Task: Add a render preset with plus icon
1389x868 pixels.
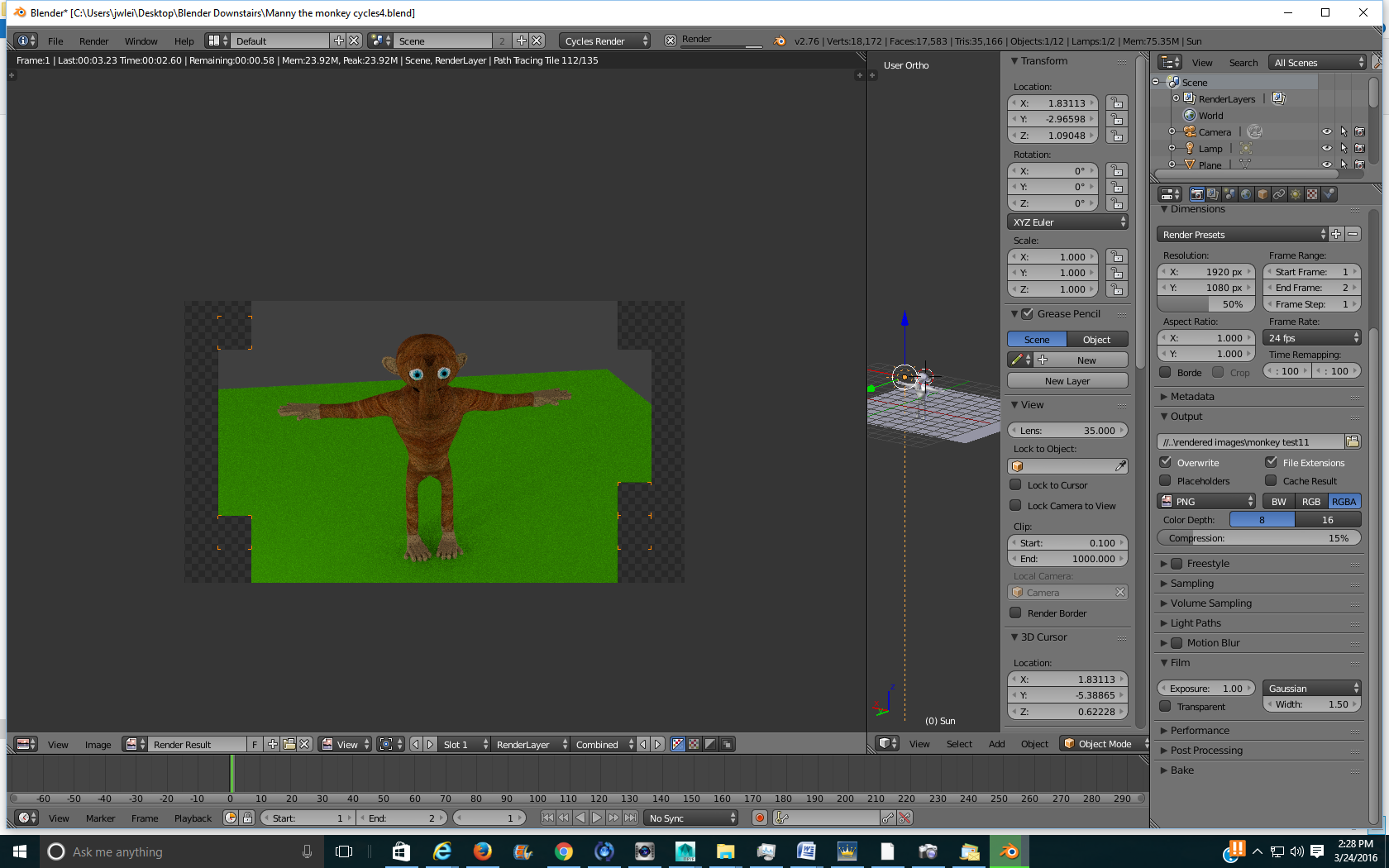Action: [1336, 234]
